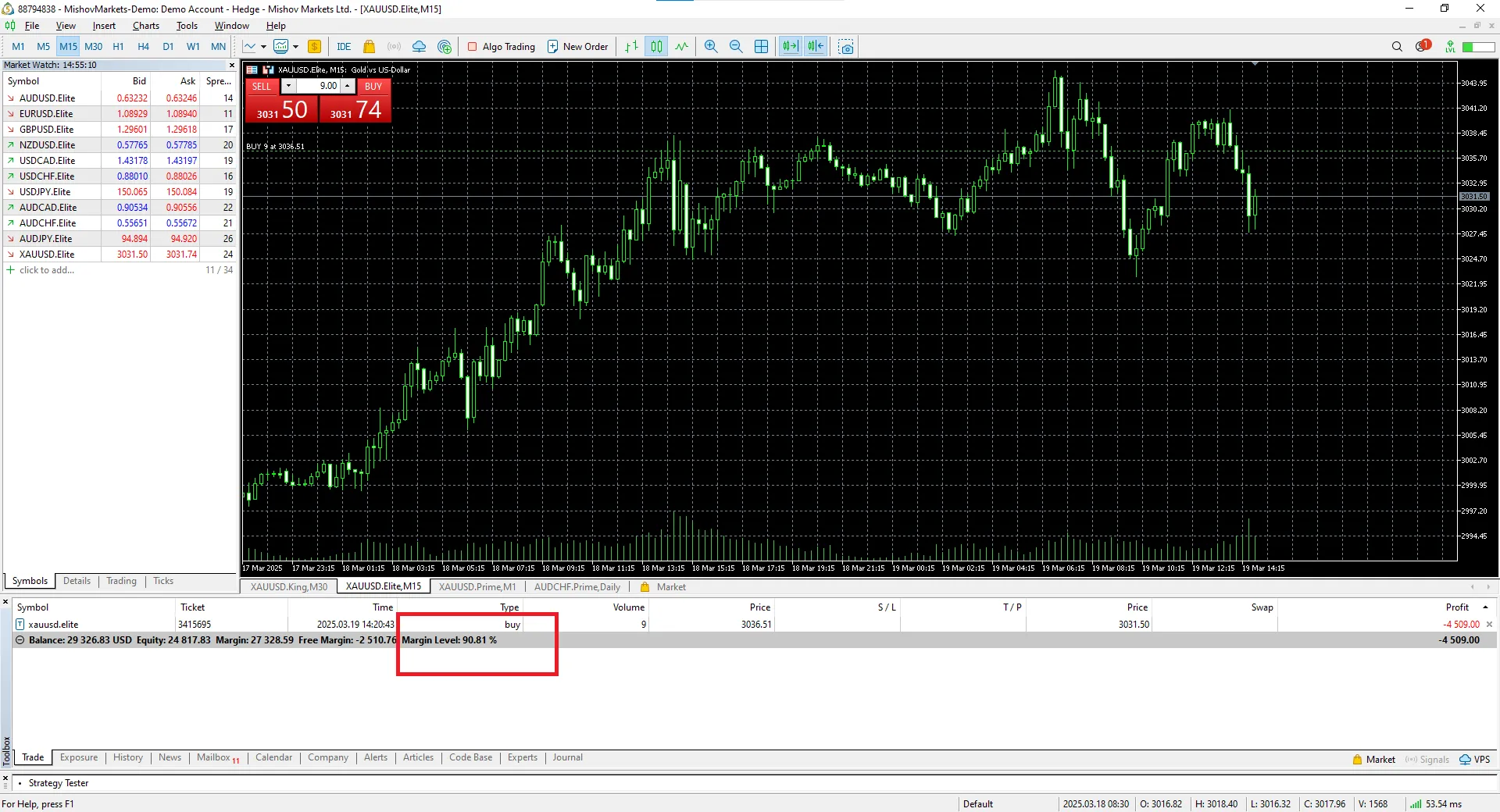Image resolution: width=1500 pixels, height=812 pixels.
Task: Expand the indicators dropdown arrow
Action: (295, 47)
